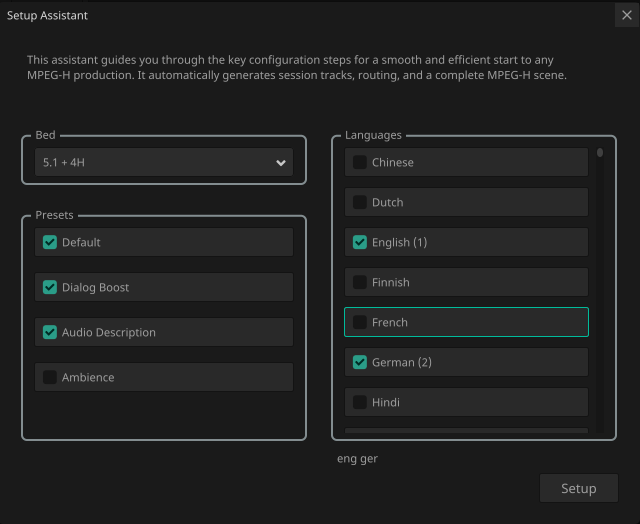Click the 'Presets' group label

(54, 215)
